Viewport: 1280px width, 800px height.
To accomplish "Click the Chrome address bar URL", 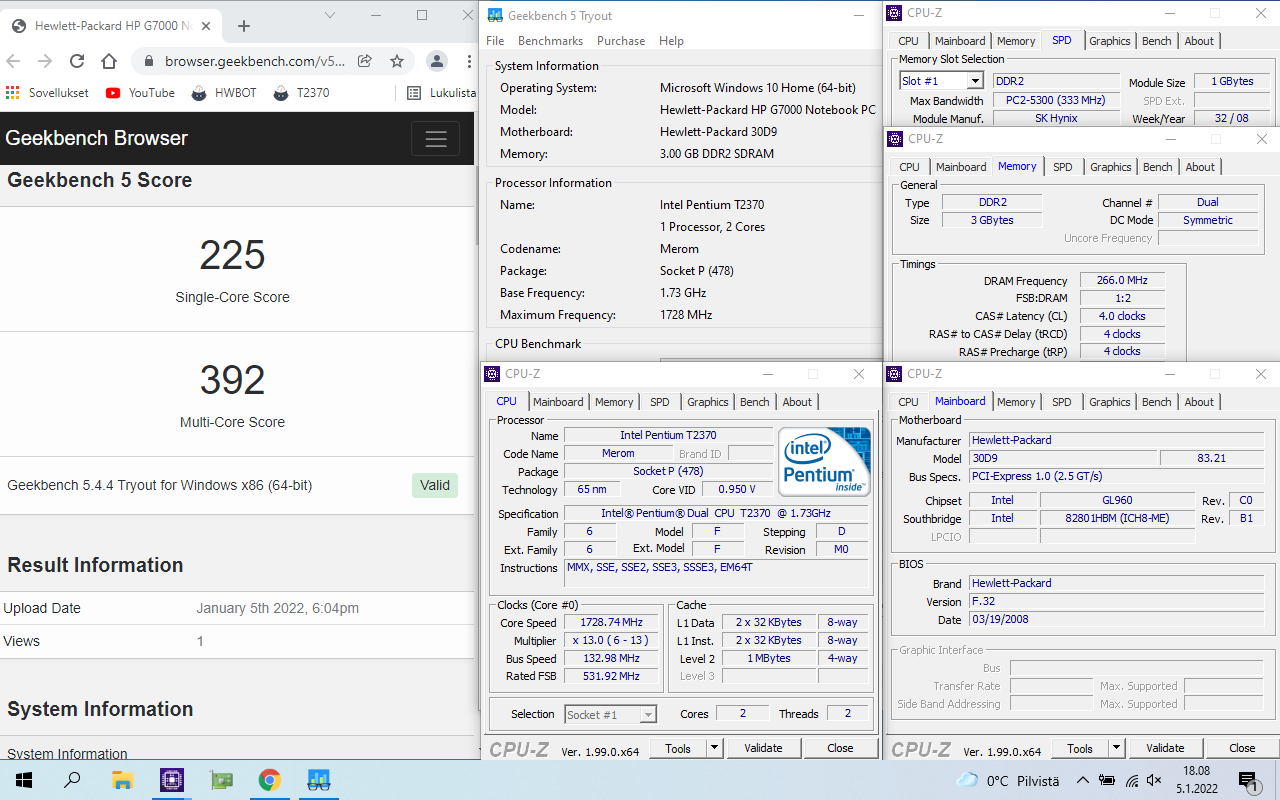I will pos(255,61).
